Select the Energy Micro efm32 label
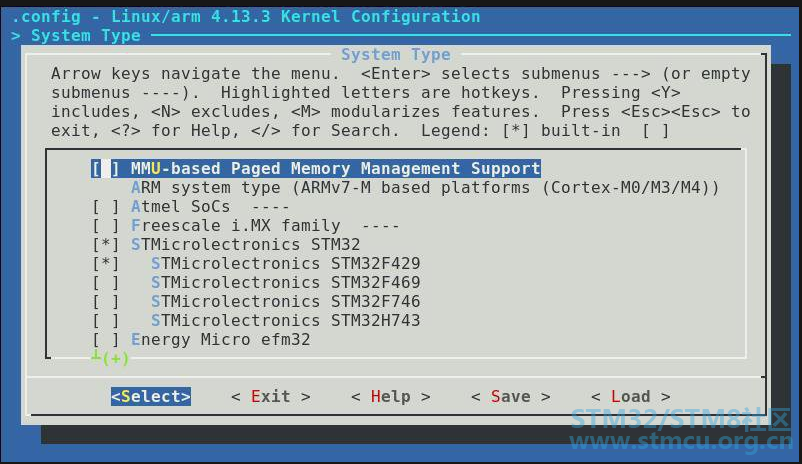 [x=220, y=339]
